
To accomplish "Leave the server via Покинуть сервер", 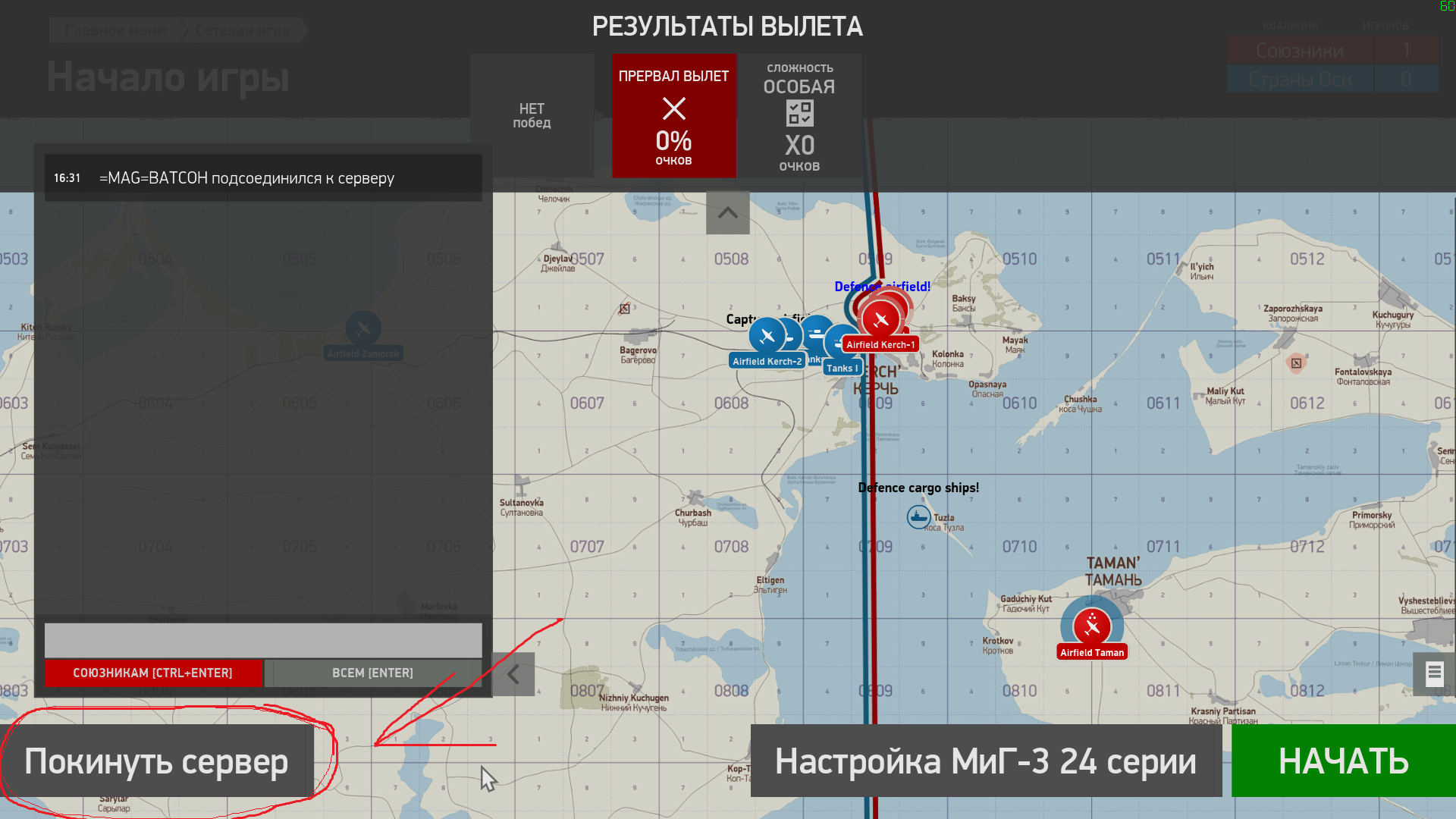I will pyautogui.click(x=156, y=761).
